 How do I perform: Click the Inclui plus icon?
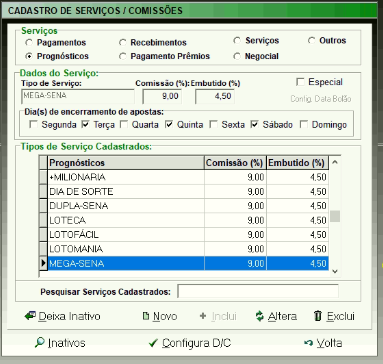tap(203, 316)
